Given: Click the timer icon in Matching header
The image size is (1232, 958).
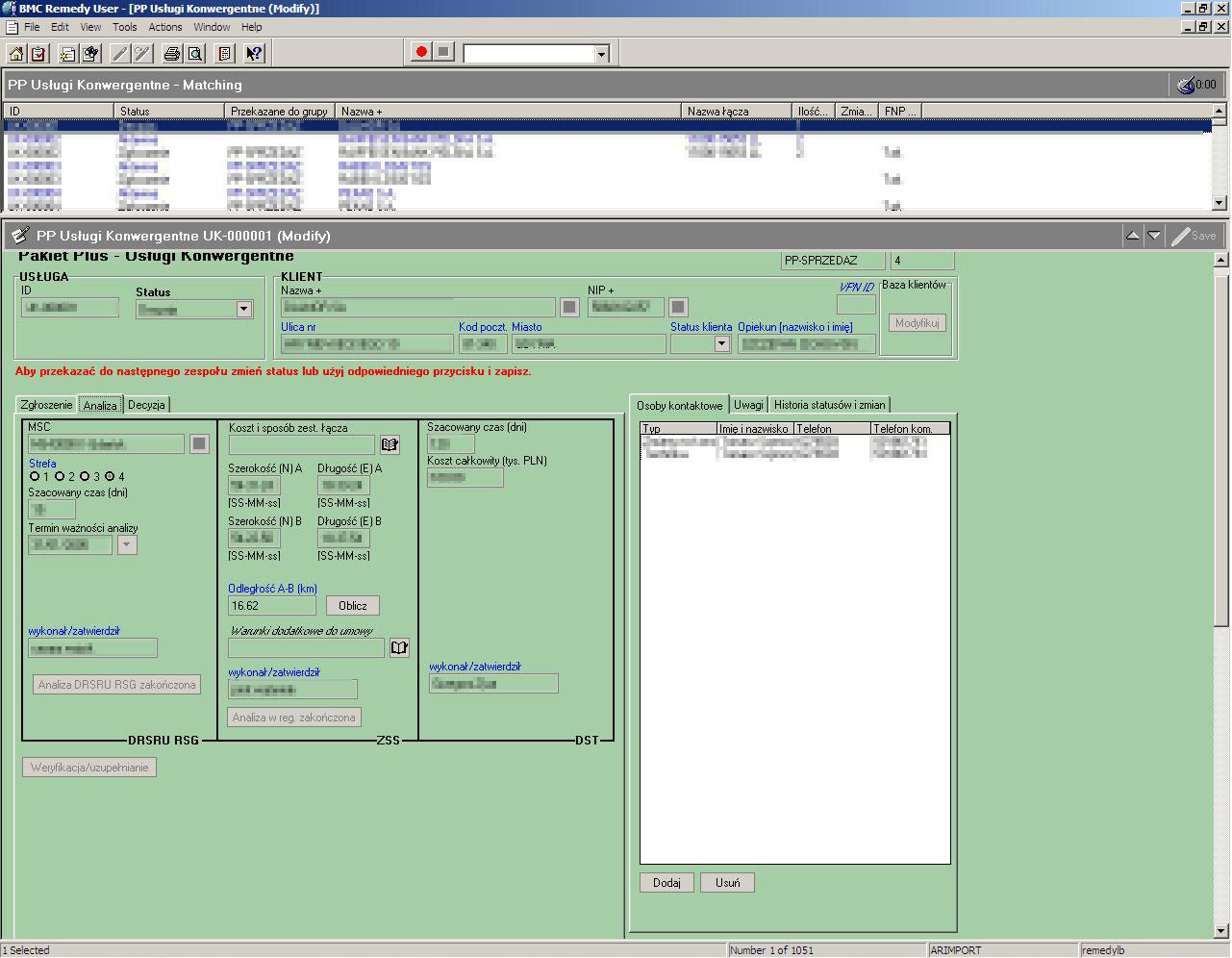Looking at the screenshot, I should click(x=1187, y=85).
